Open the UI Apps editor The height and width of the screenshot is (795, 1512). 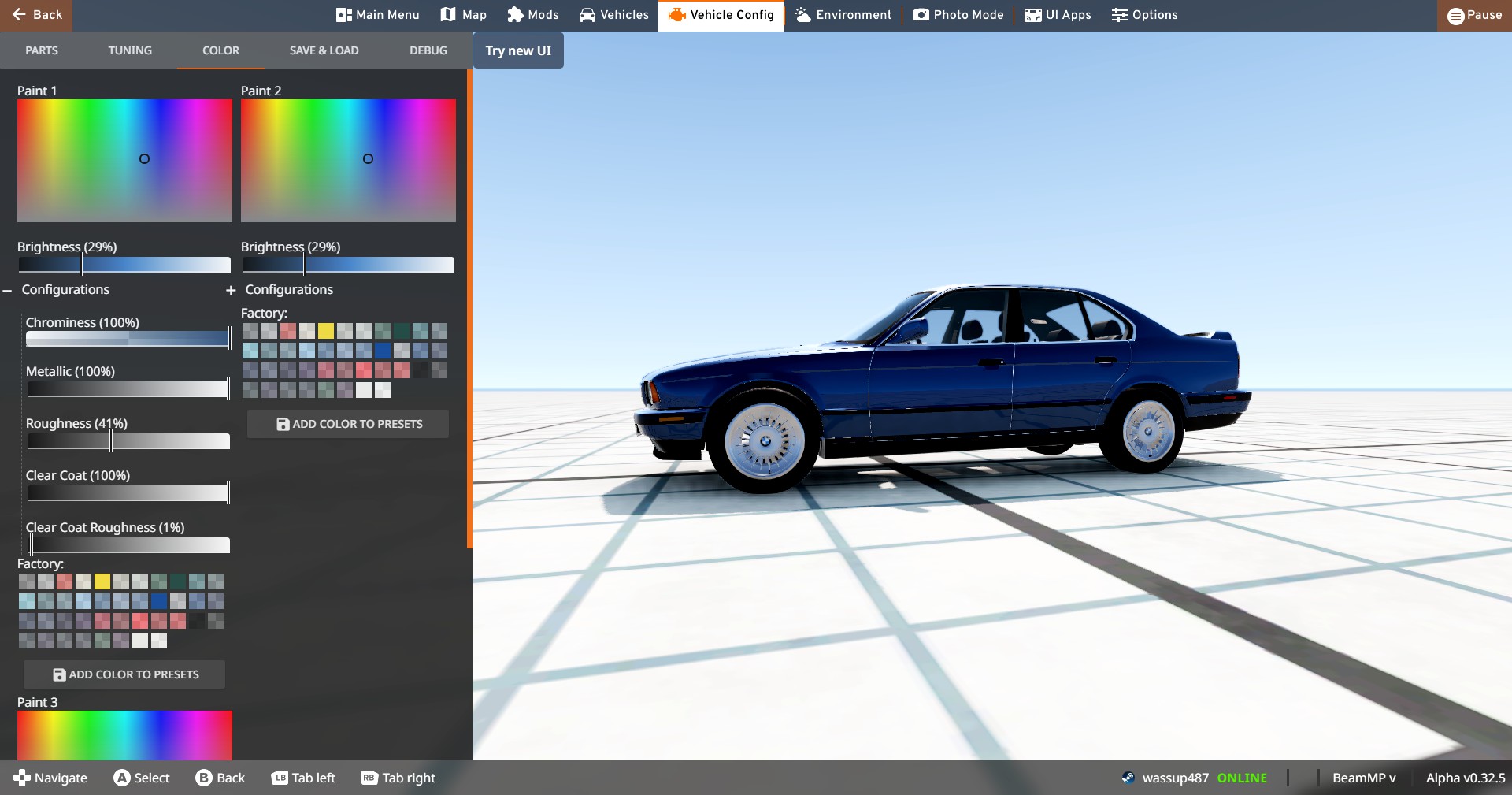[1058, 15]
